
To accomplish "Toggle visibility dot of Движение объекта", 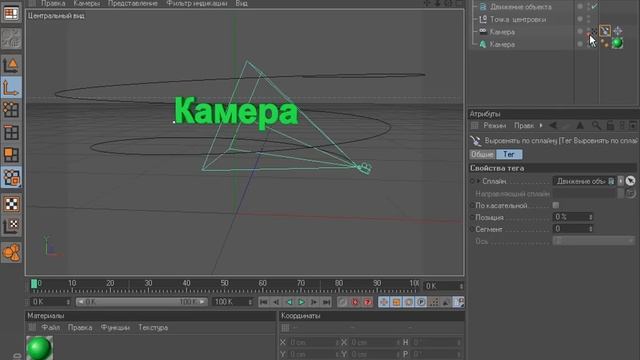I will (580, 6).
